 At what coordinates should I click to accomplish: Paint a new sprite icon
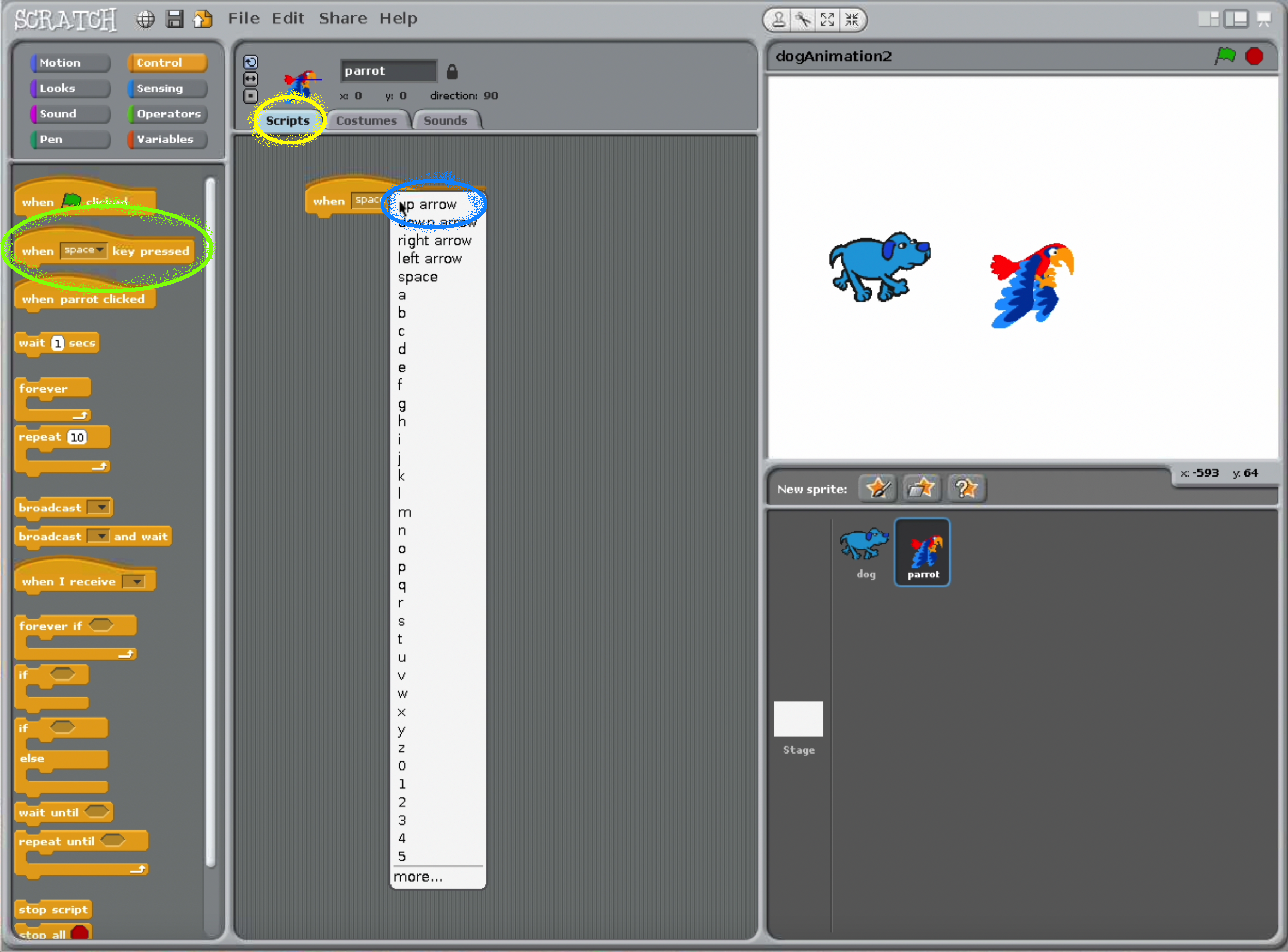pyautogui.click(x=877, y=489)
